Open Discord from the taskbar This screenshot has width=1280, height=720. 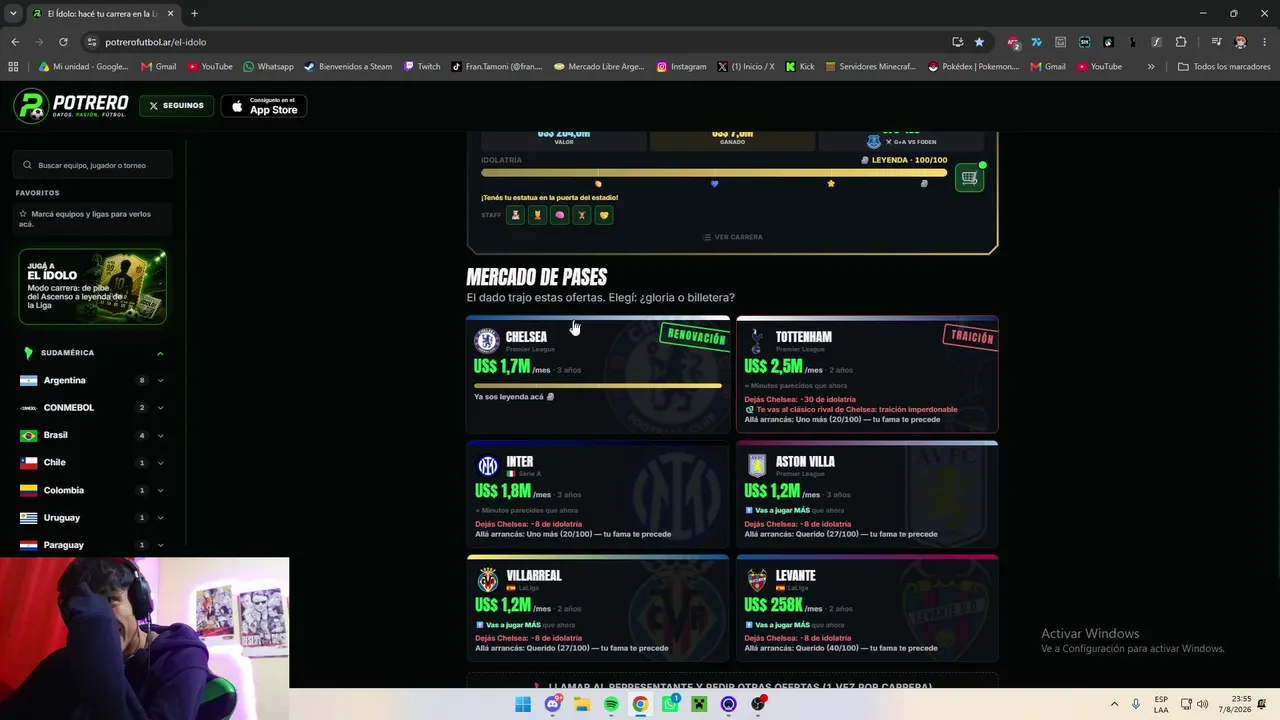552,704
